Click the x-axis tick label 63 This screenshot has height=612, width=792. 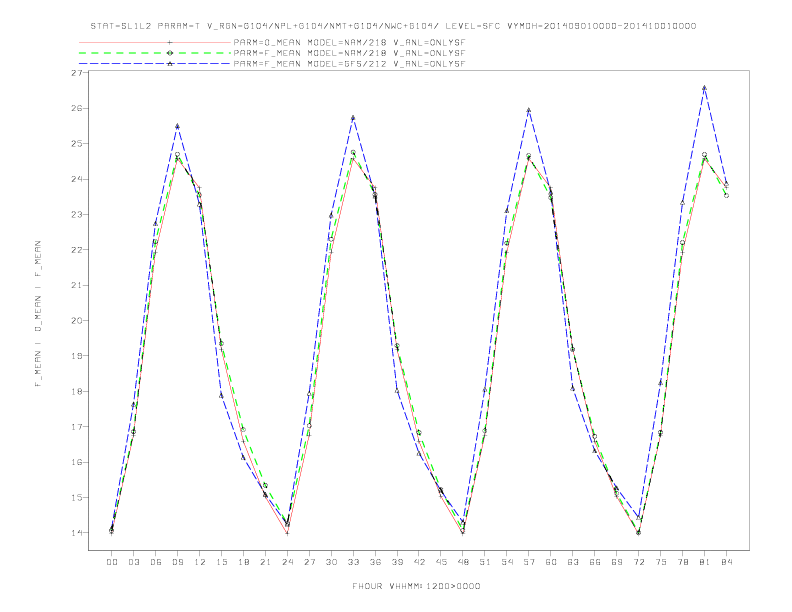click(x=573, y=562)
